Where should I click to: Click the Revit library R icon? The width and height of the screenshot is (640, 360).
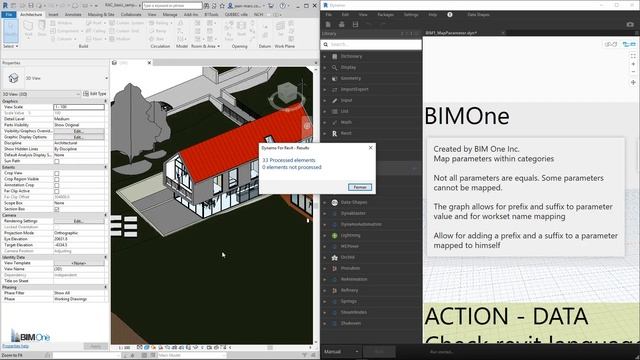[x=334, y=133]
